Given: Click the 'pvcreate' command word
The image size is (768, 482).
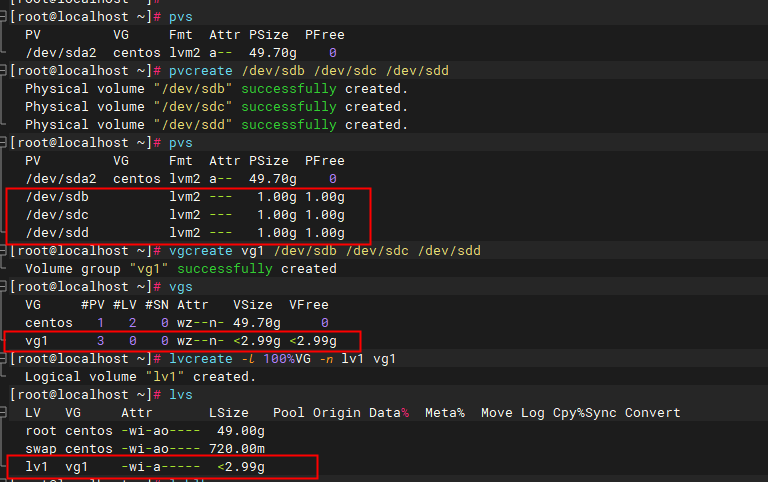Looking at the screenshot, I should (201, 71).
